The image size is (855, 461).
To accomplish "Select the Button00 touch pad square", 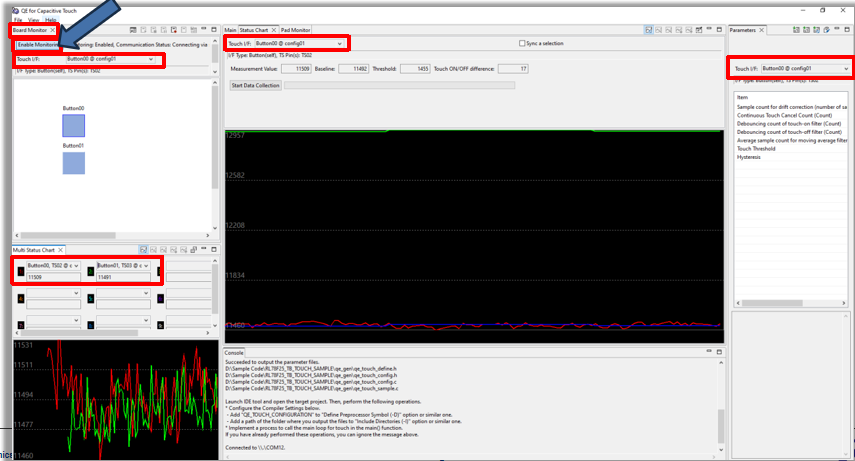I will click(74, 125).
